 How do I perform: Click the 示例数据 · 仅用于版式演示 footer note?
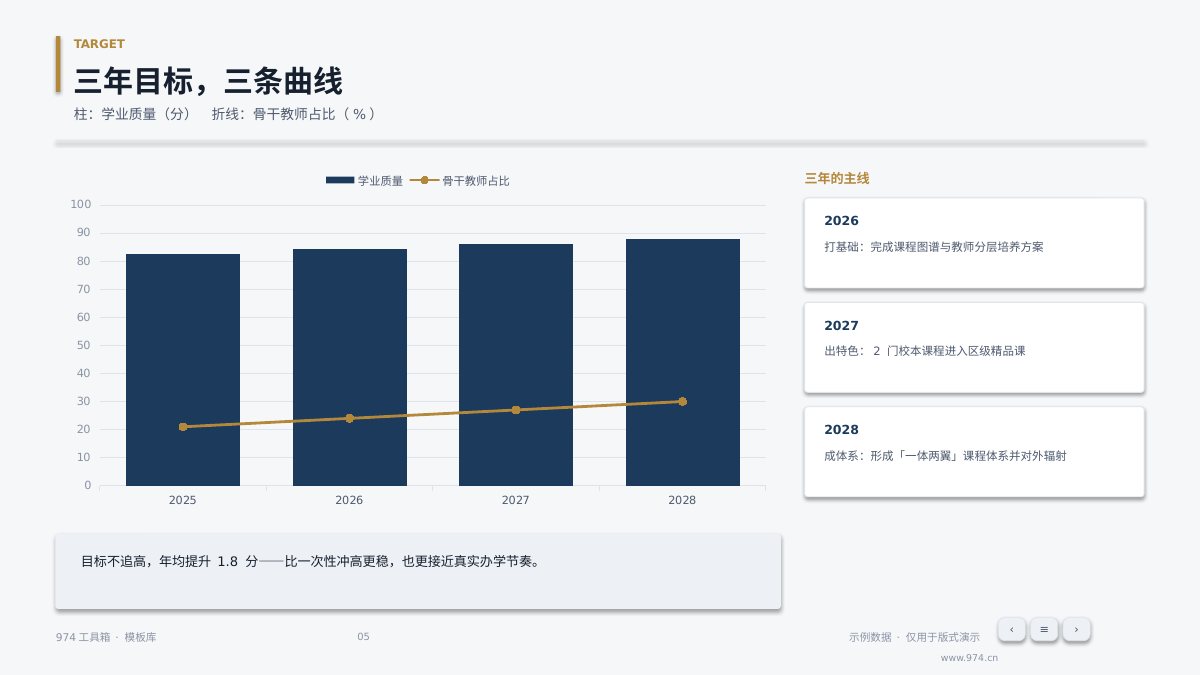pos(914,637)
